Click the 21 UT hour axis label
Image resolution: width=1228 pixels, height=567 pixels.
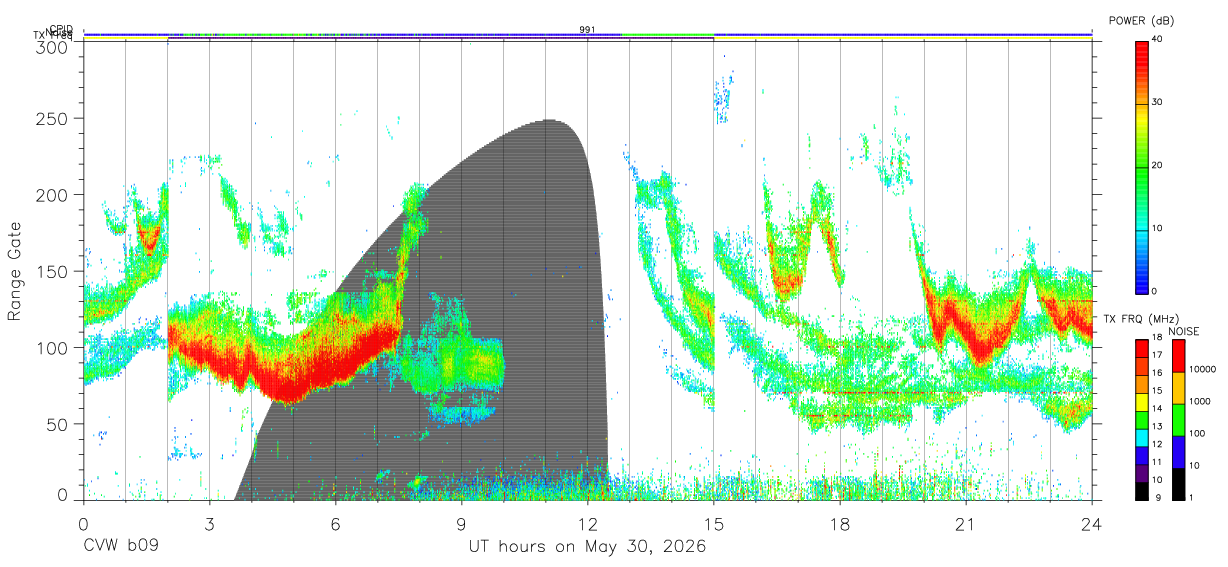pos(965,523)
